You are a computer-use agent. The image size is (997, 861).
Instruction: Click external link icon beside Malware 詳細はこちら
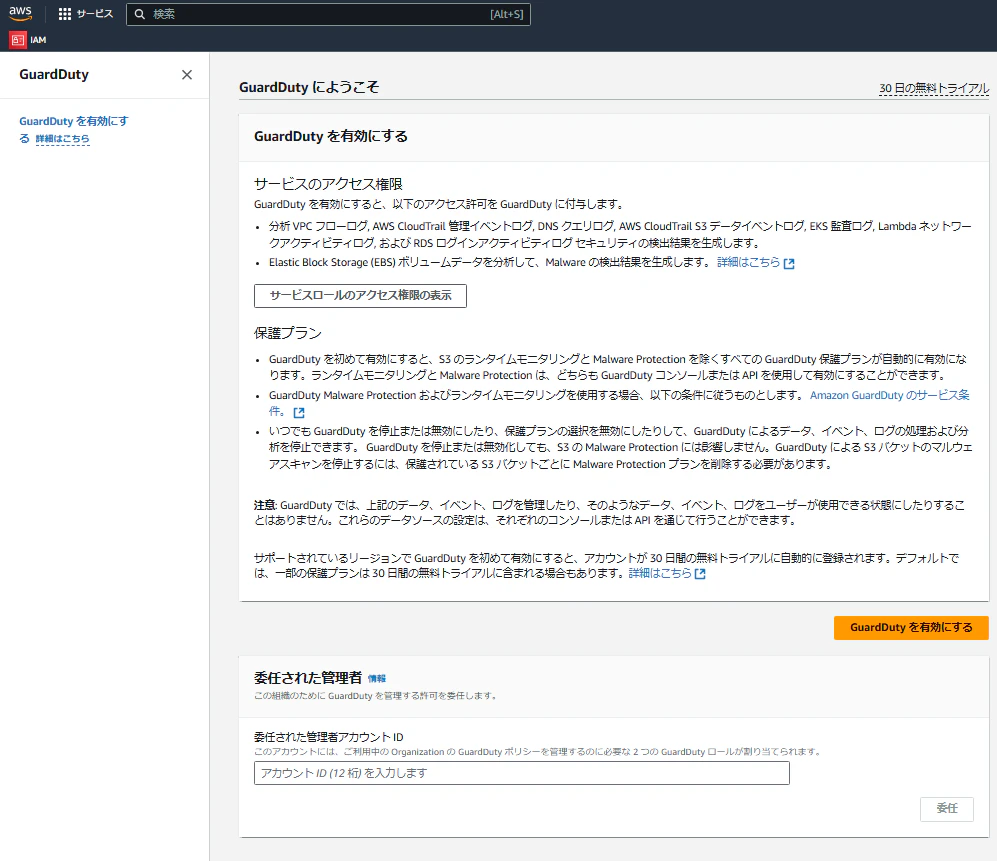tap(789, 263)
